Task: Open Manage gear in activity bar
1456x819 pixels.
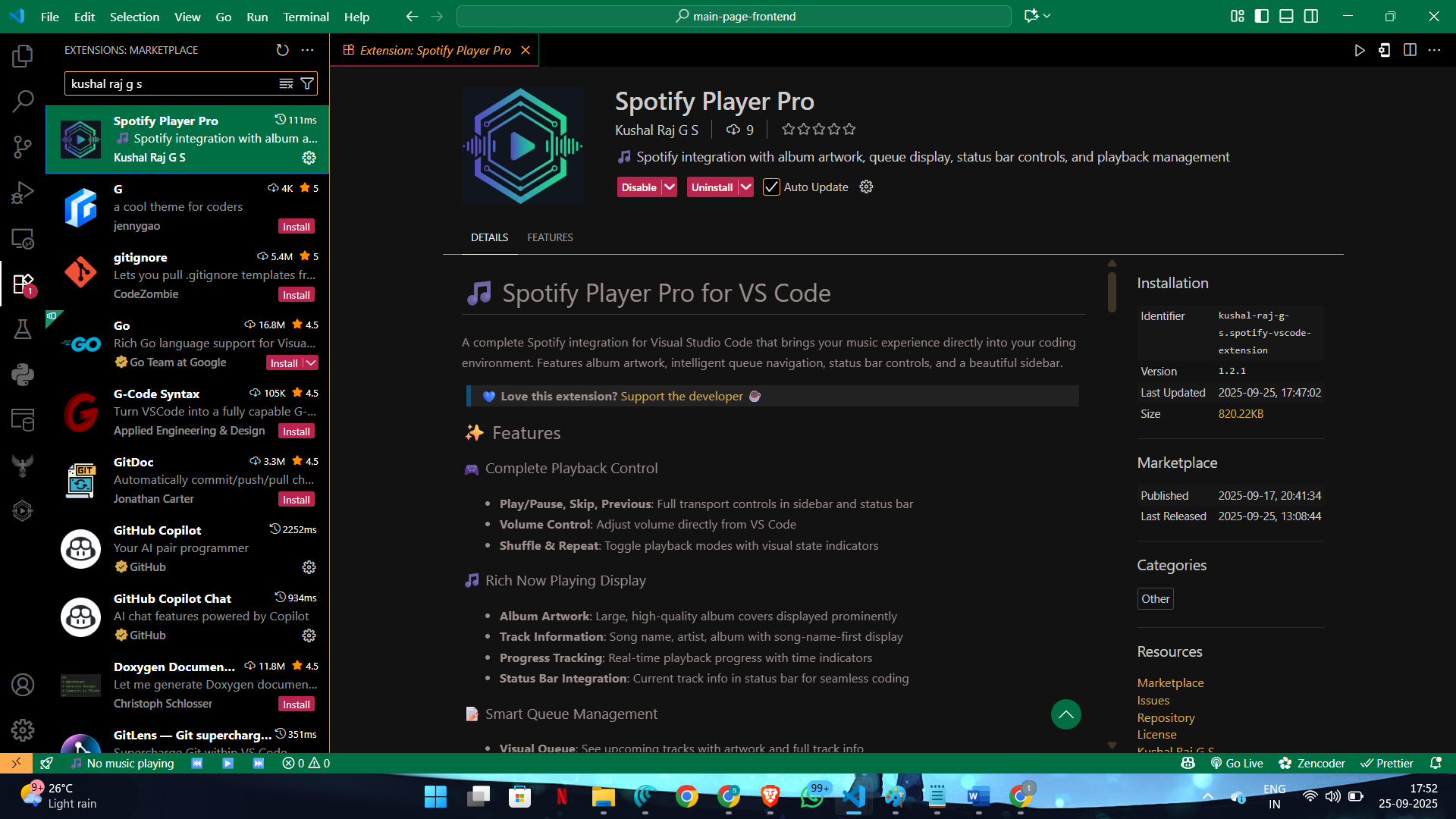Action: [23, 730]
